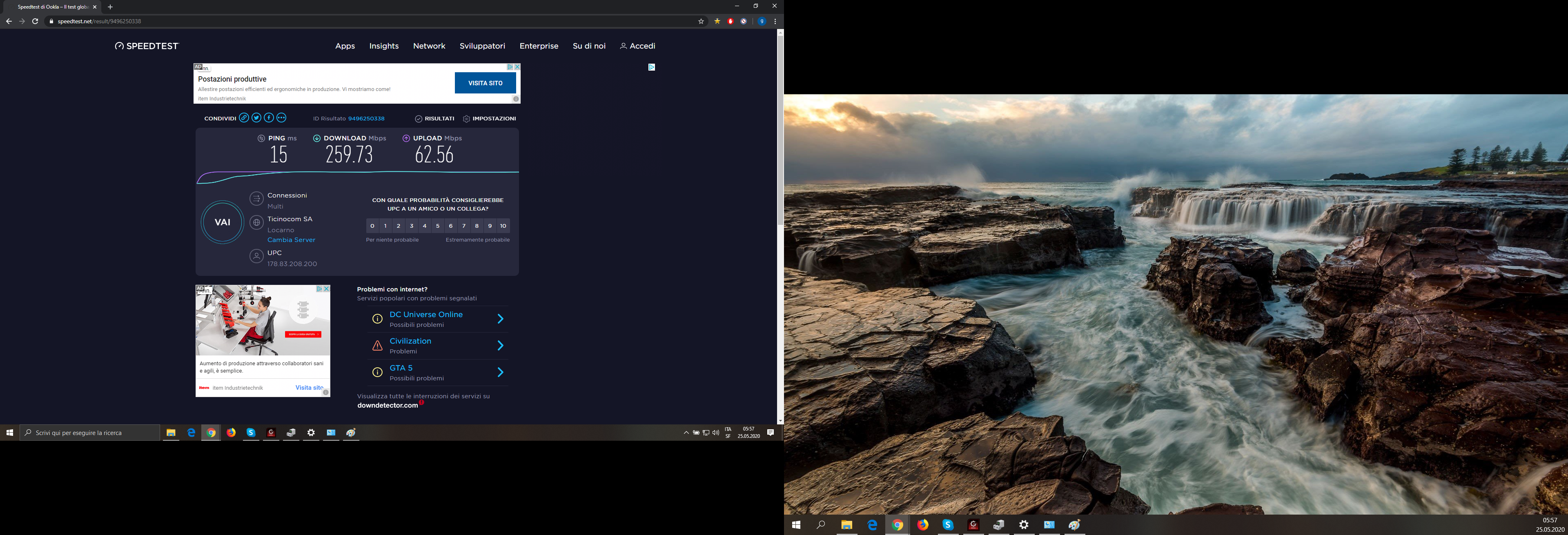The image size is (1568, 535).
Task: Share result on Facebook
Action: pyautogui.click(x=268, y=118)
